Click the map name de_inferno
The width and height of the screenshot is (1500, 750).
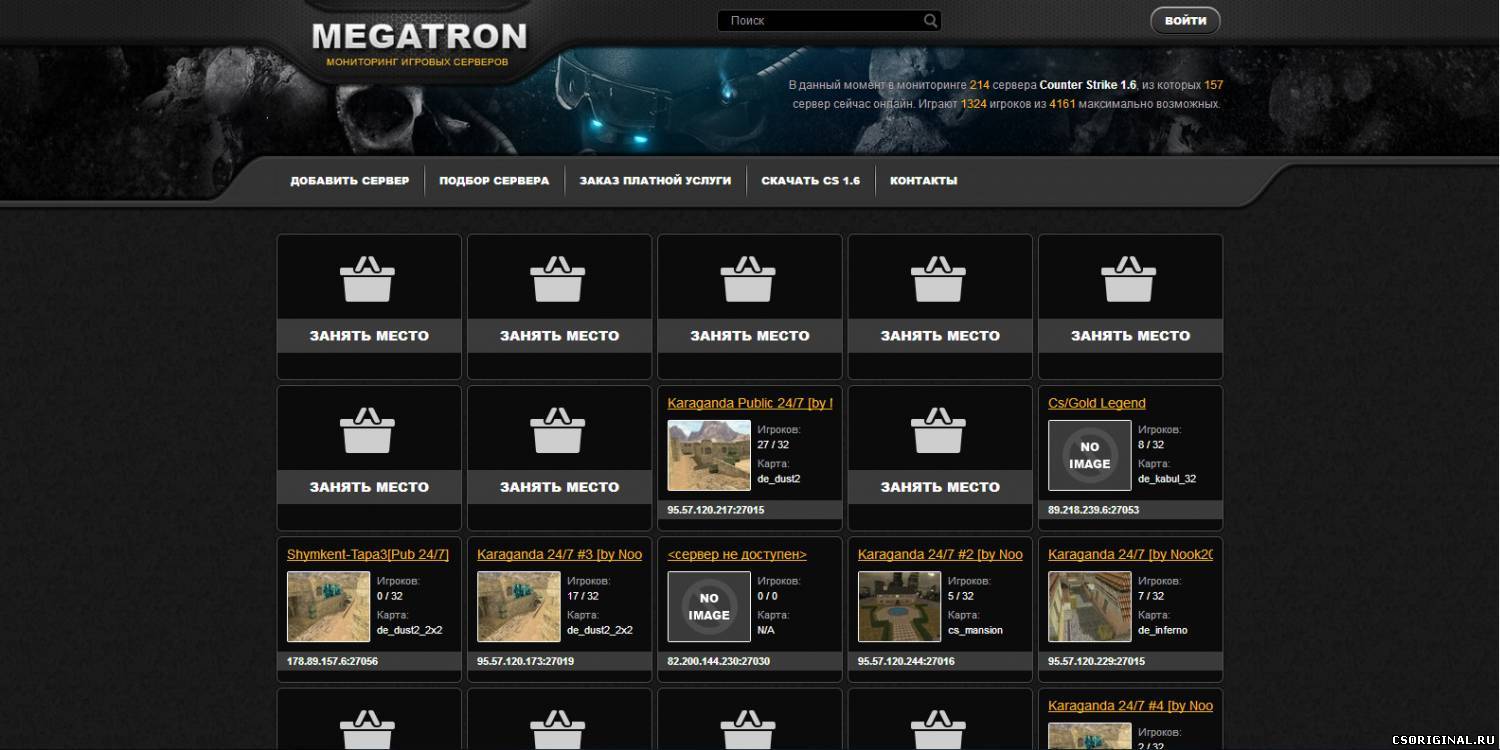[x=1163, y=630]
